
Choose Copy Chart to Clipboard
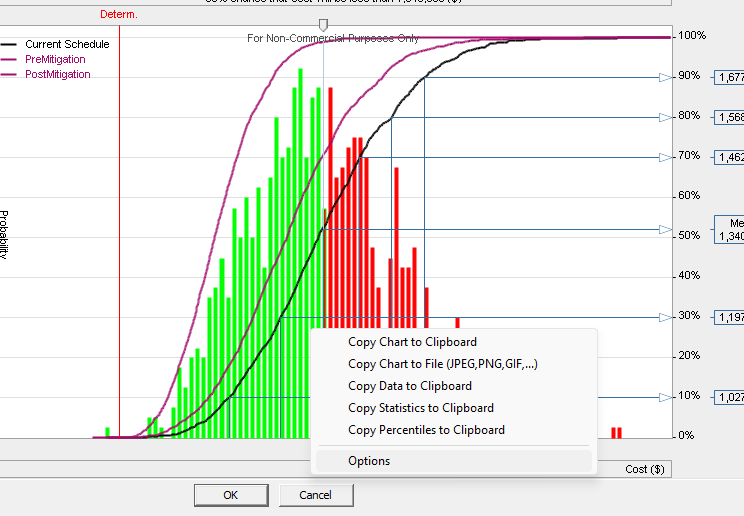[412, 342]
